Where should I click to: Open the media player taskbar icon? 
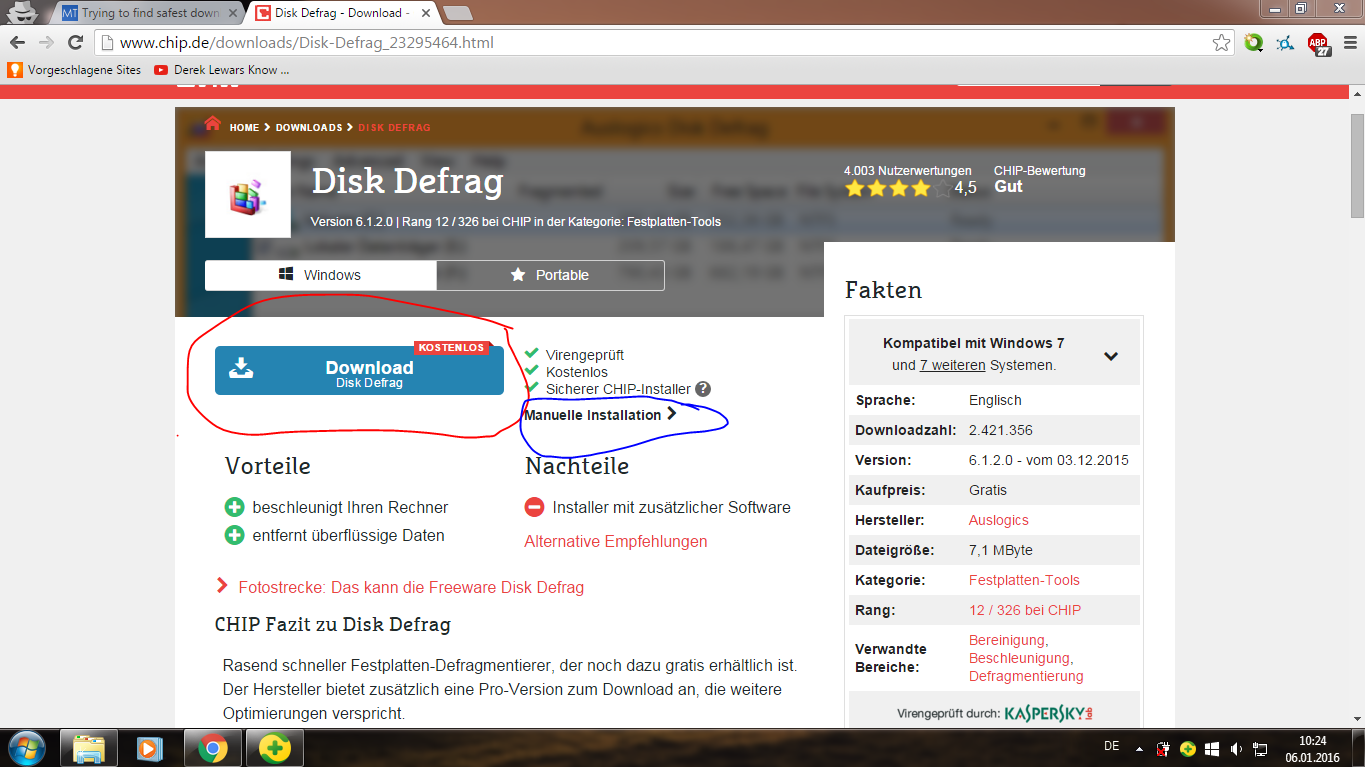150,748
